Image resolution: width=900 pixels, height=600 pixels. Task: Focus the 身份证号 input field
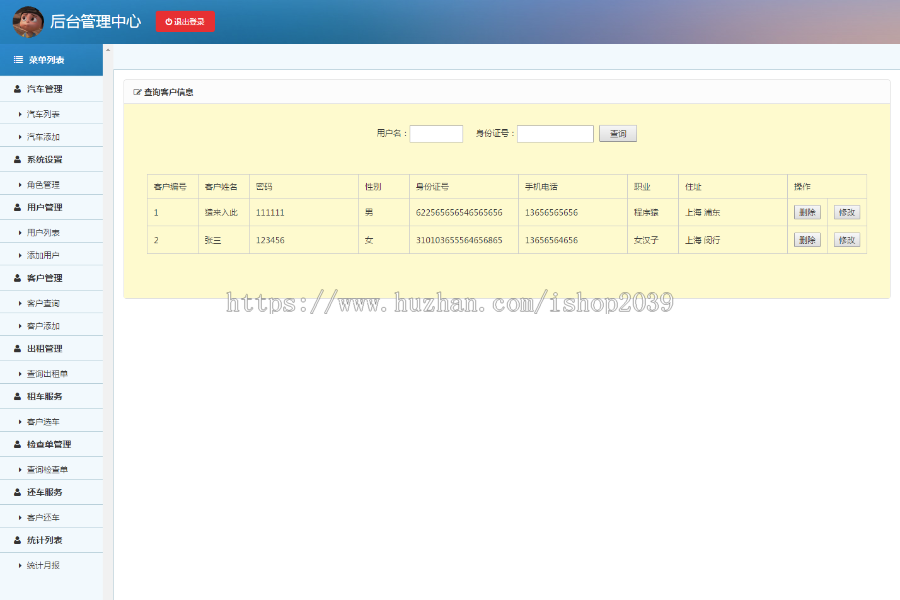click(x=555, y=134)
